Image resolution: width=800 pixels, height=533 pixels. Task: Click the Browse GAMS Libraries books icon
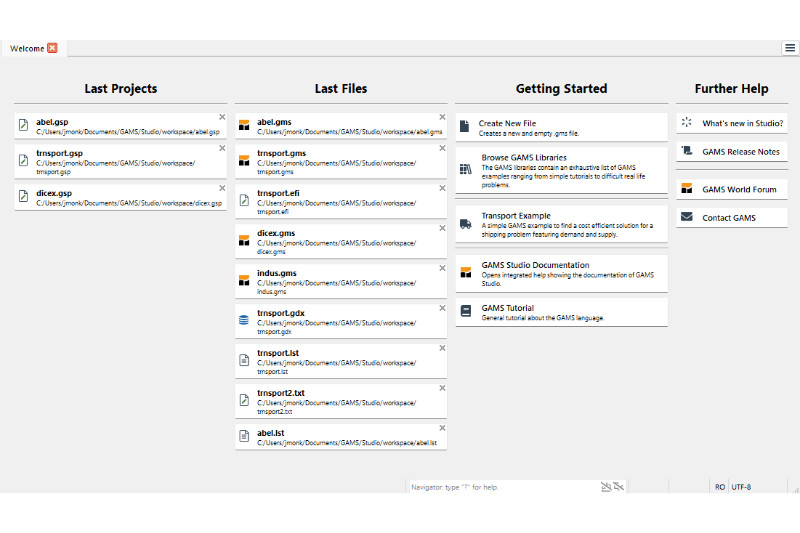(465, 169)
